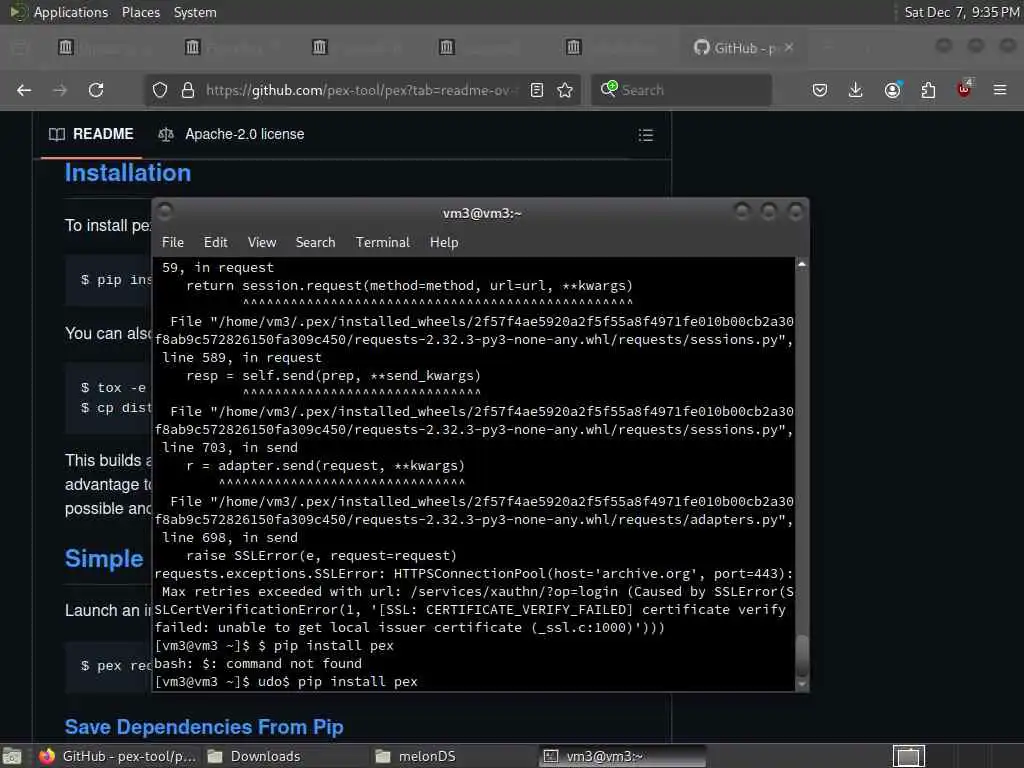Image resolution: width=1024 pixels, height=768 pixels.
Task: Go forward with the browser forward arrow
Action: pos(60,90)
